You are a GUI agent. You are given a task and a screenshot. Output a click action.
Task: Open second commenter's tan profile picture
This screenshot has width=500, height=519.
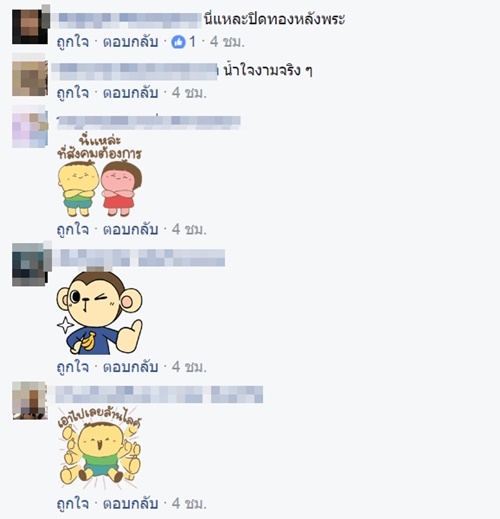(30, 78)
